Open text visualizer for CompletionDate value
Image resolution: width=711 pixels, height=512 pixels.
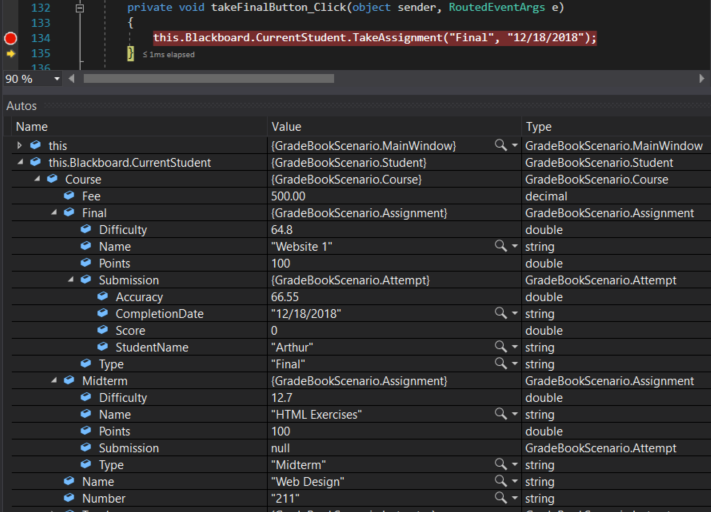point(501,313)
